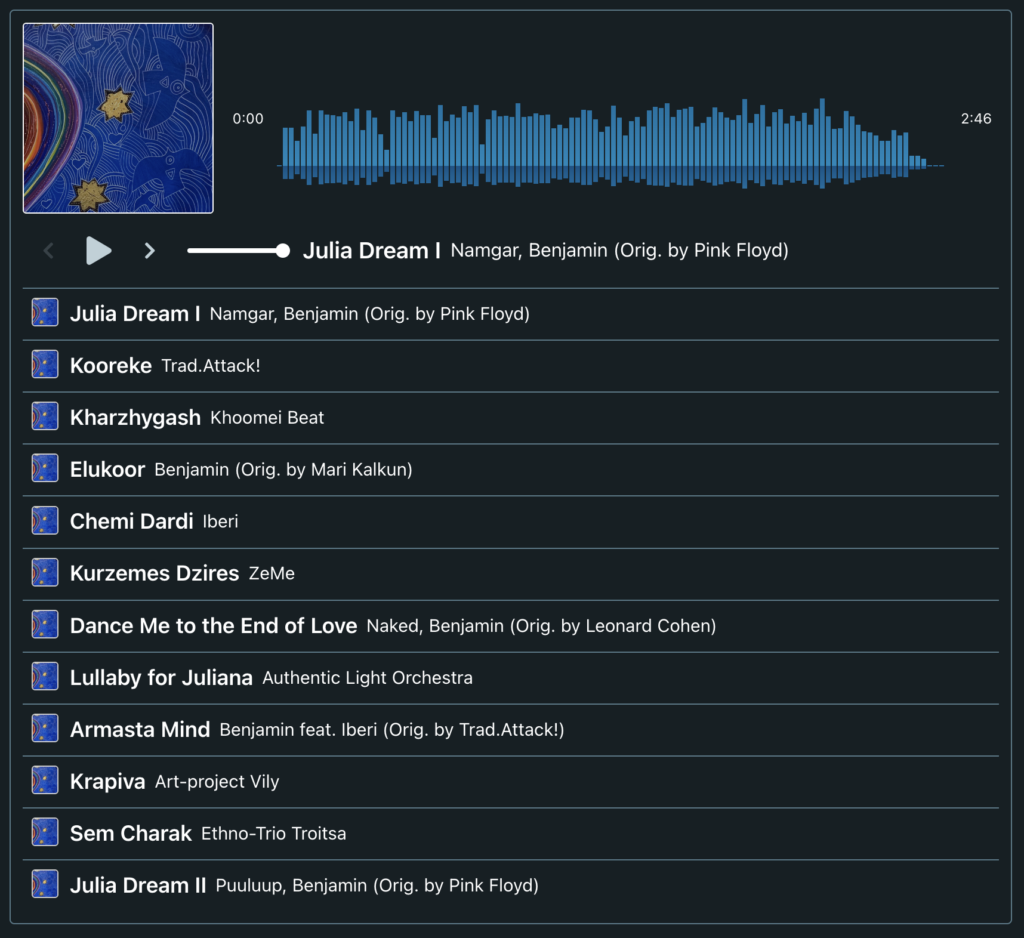Click album icon beside Sem Charak
1024x938 pixels.
click(x=44, y=832)
